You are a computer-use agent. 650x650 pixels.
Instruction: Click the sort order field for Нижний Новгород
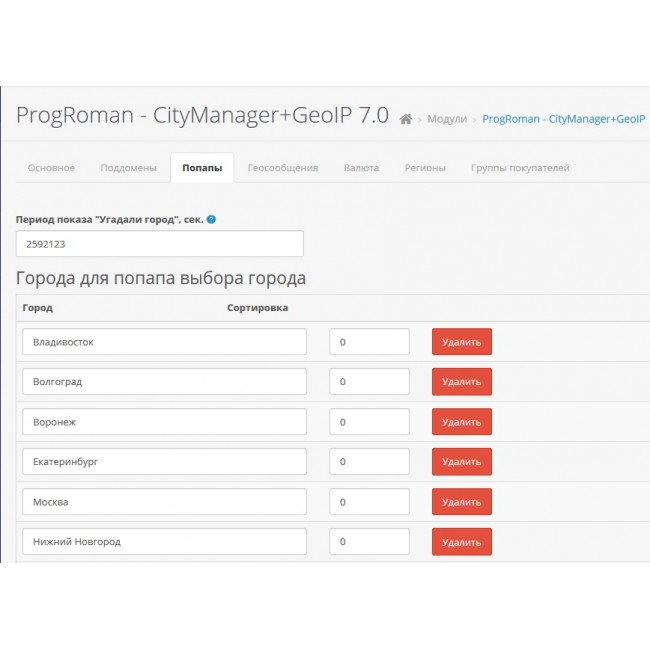pos(369,542)
